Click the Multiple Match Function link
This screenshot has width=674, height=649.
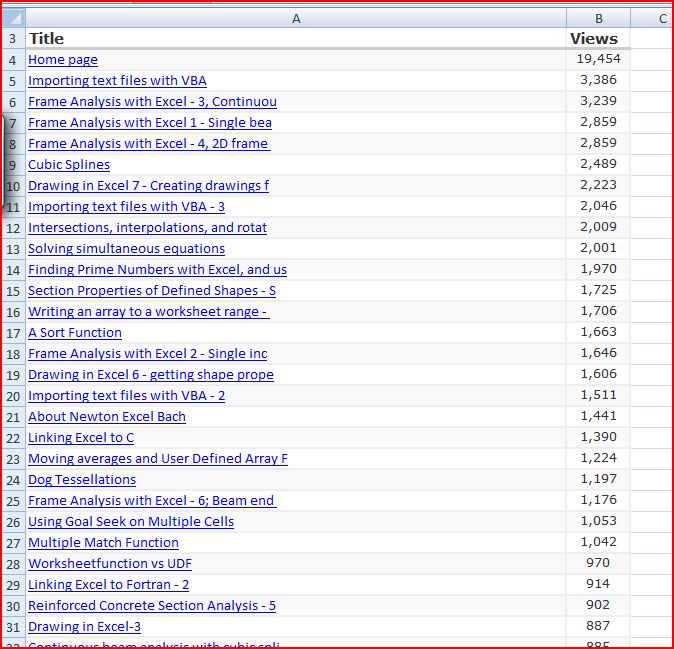click(103, 543)
